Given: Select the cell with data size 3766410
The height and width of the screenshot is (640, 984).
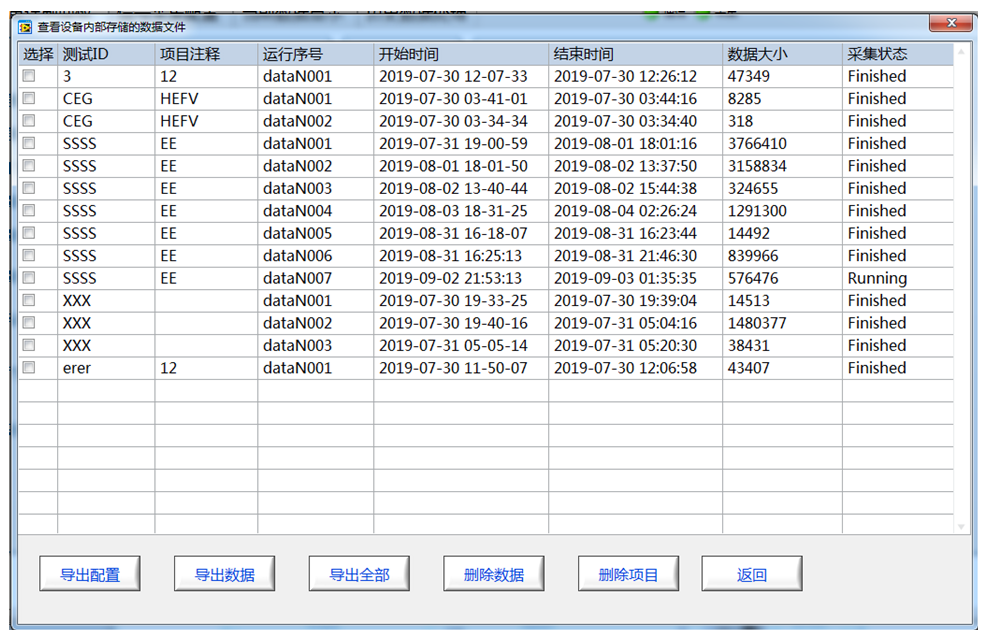Looking at the screenshot, I should [757, 143].
